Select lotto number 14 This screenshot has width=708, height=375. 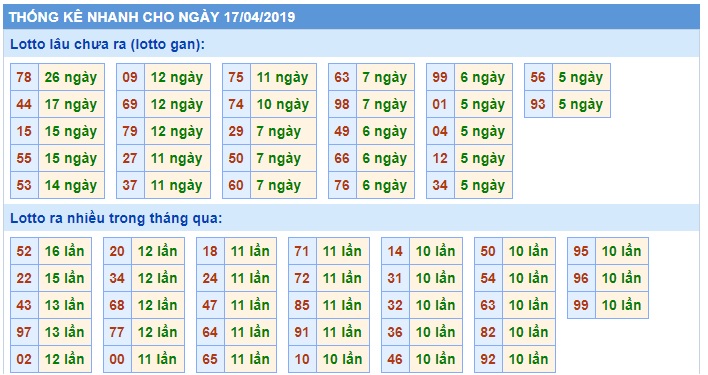(395, 251)
